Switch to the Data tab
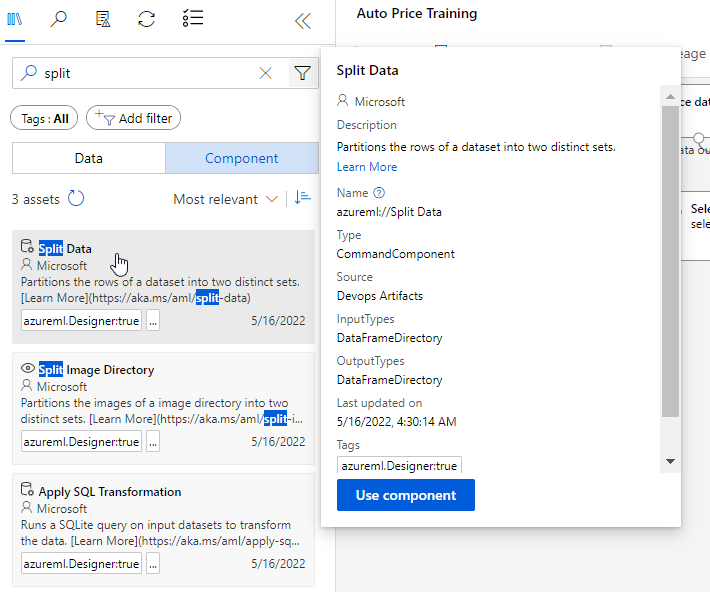This screenshot has width=710, height=592. 88,158
